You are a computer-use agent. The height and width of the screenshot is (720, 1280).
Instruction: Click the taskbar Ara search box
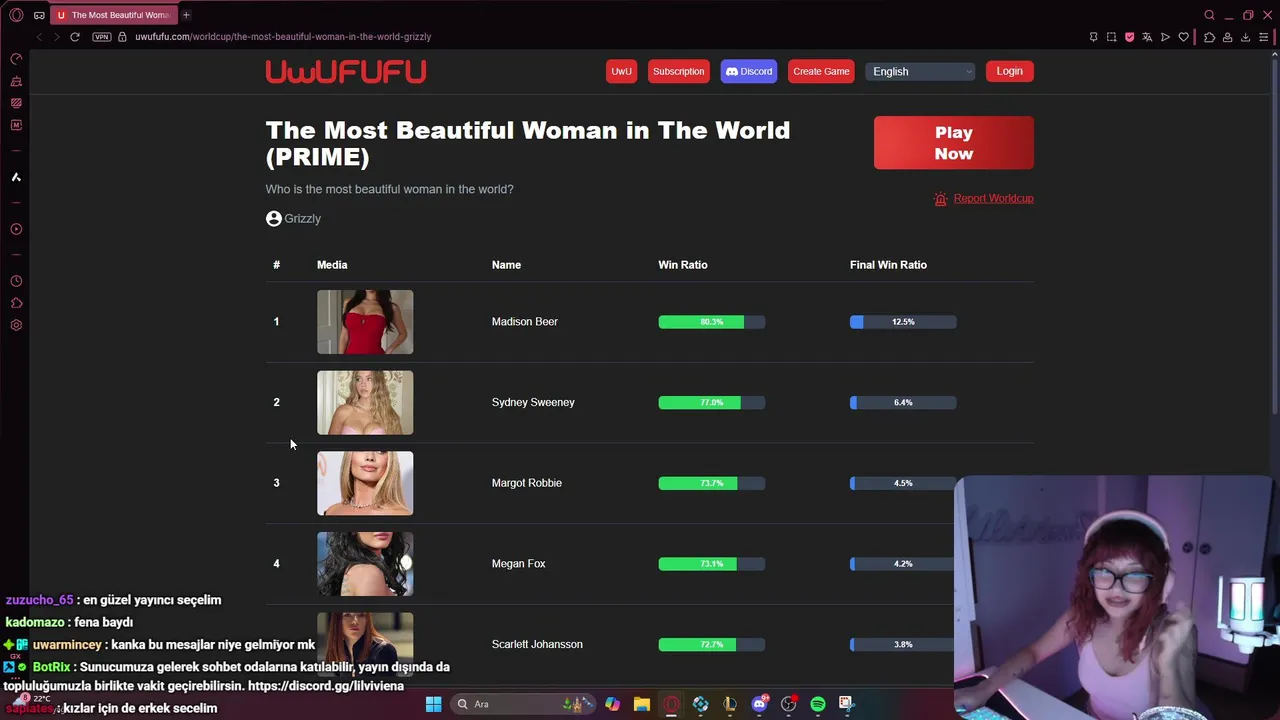click(525, 704)
